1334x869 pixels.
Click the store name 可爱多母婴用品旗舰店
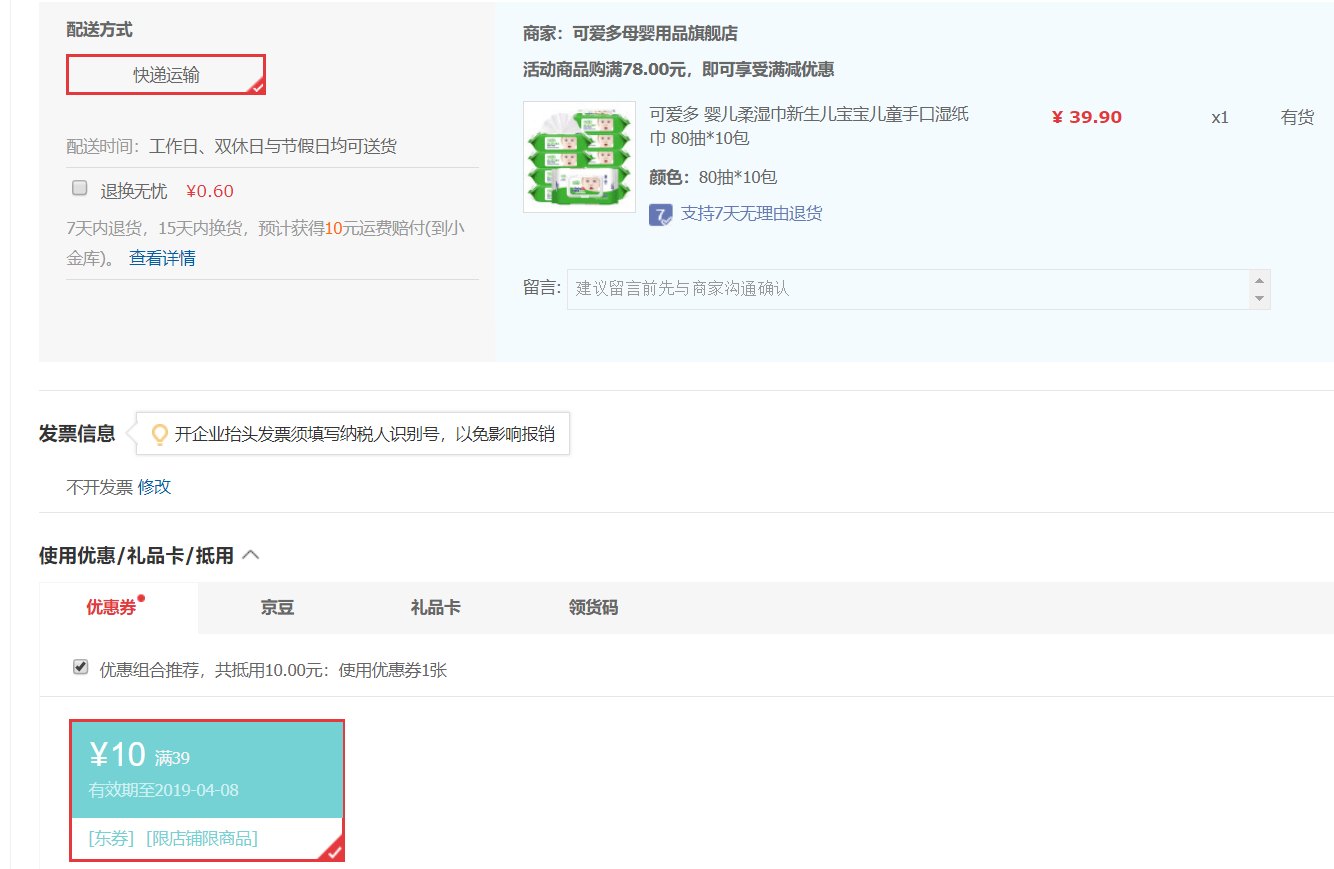(x=654, y=34)
